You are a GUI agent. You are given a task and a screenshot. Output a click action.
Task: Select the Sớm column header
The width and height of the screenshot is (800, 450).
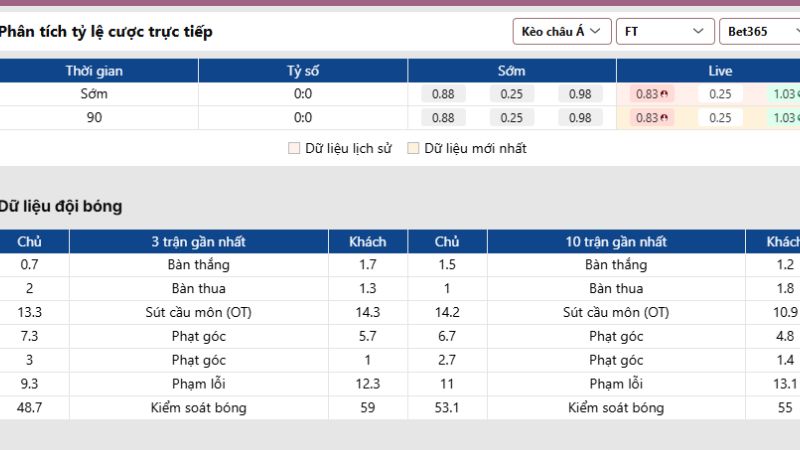(x=511, y=71)
